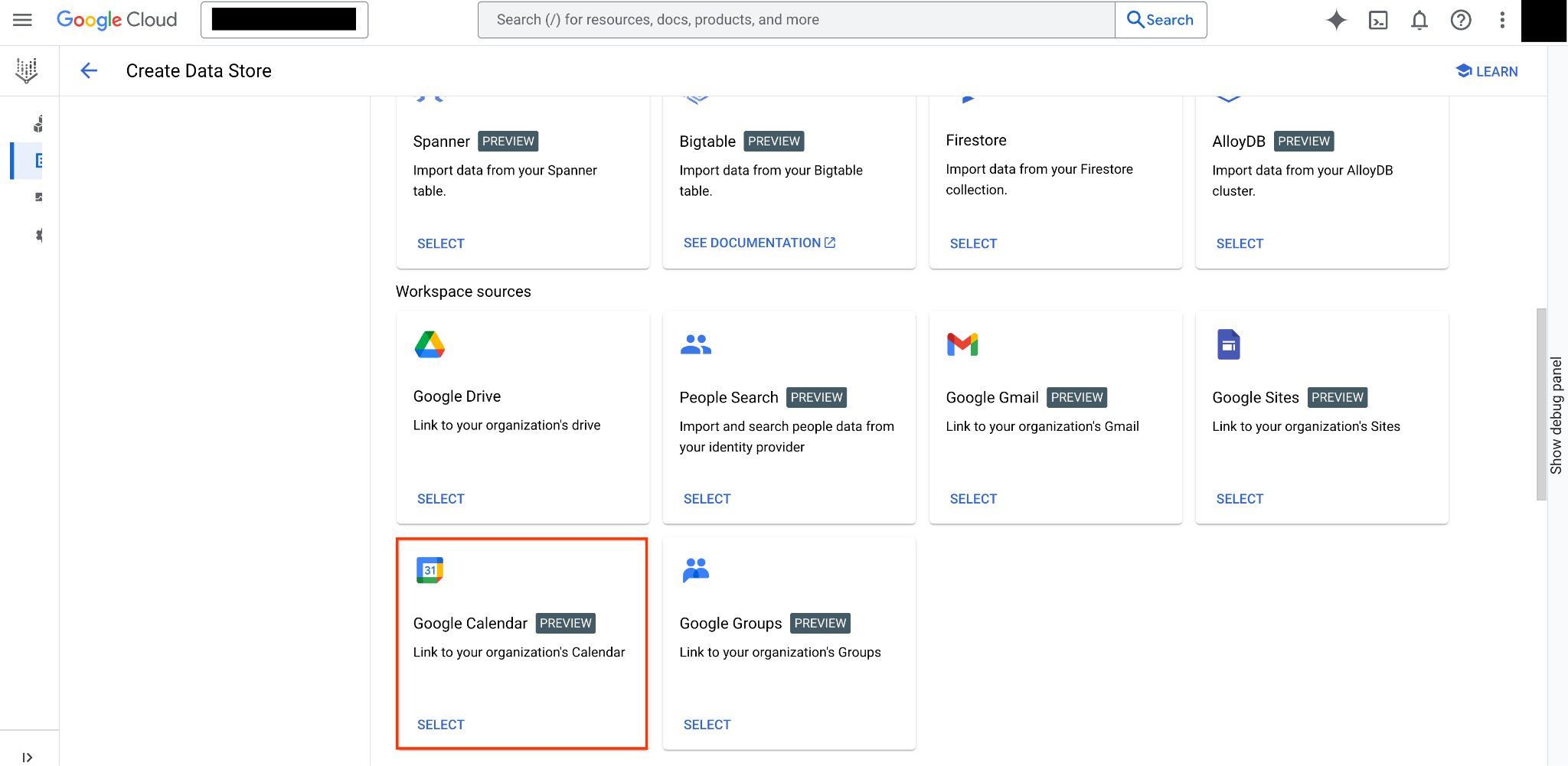Open the LEARN resource panel

tap(1486, 70)
